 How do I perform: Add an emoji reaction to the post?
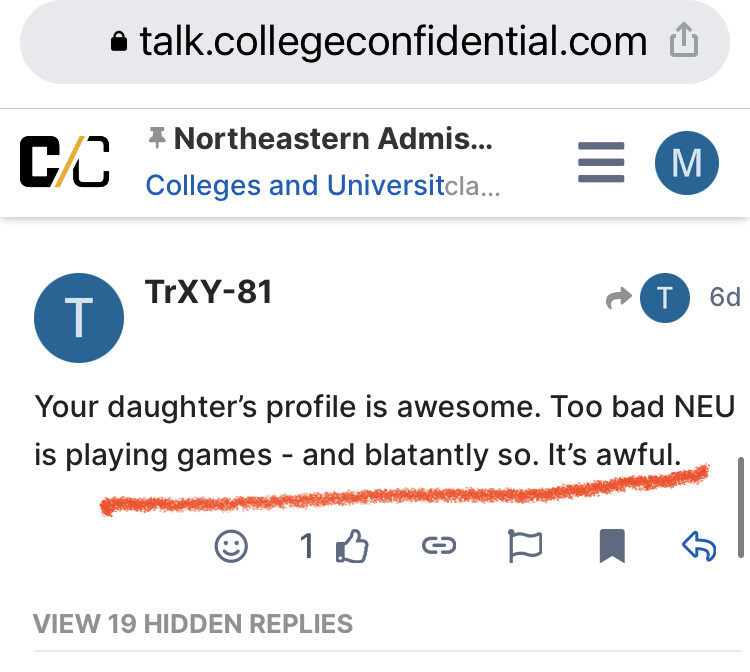(231, 546)
